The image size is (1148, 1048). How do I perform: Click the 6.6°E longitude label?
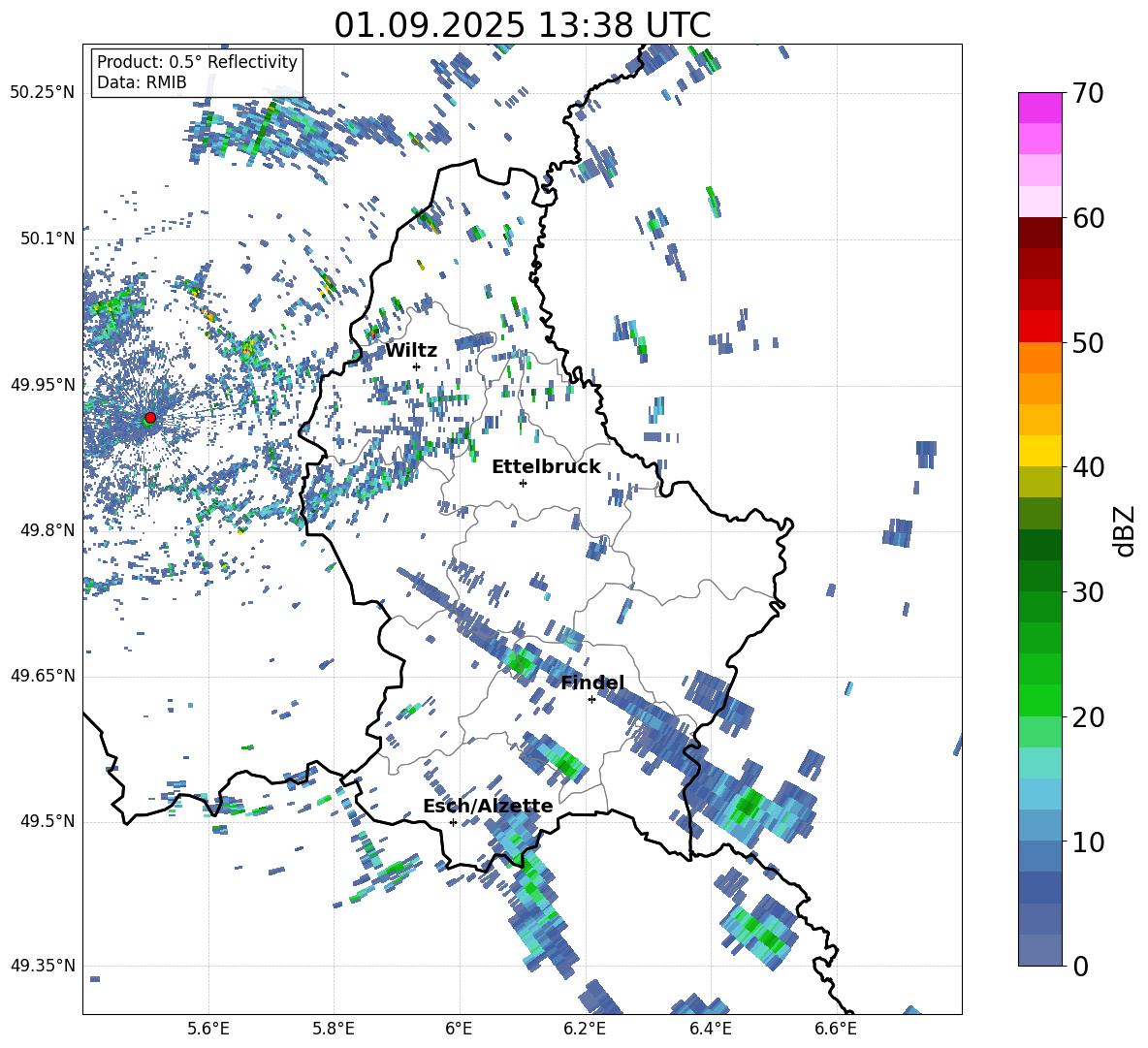pyautogui.click(x=836, y=1029)
